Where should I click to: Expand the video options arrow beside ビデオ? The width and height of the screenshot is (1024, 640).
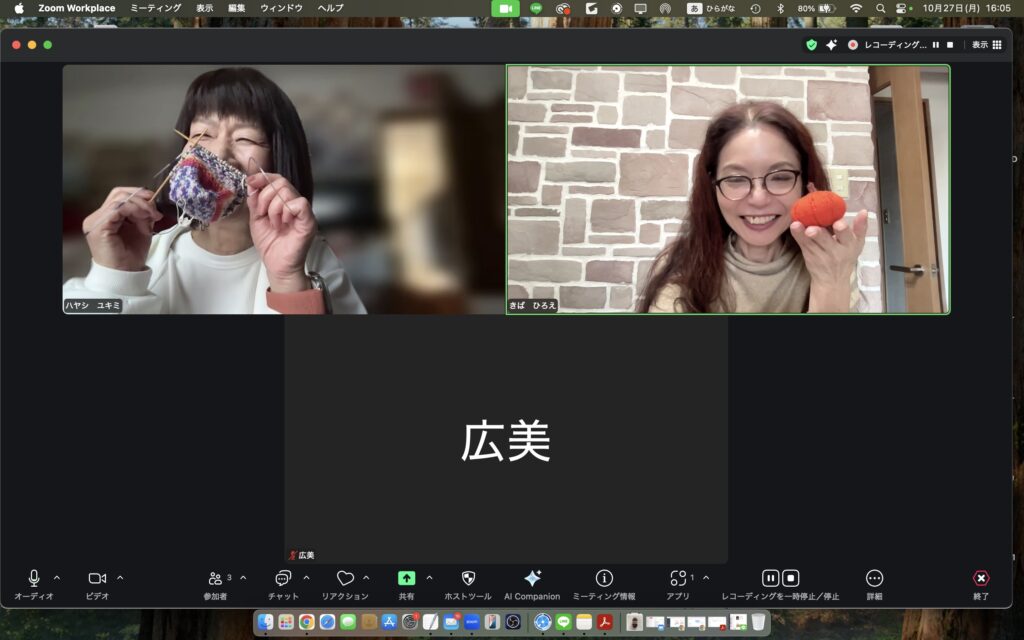click(x=120, y=578)
